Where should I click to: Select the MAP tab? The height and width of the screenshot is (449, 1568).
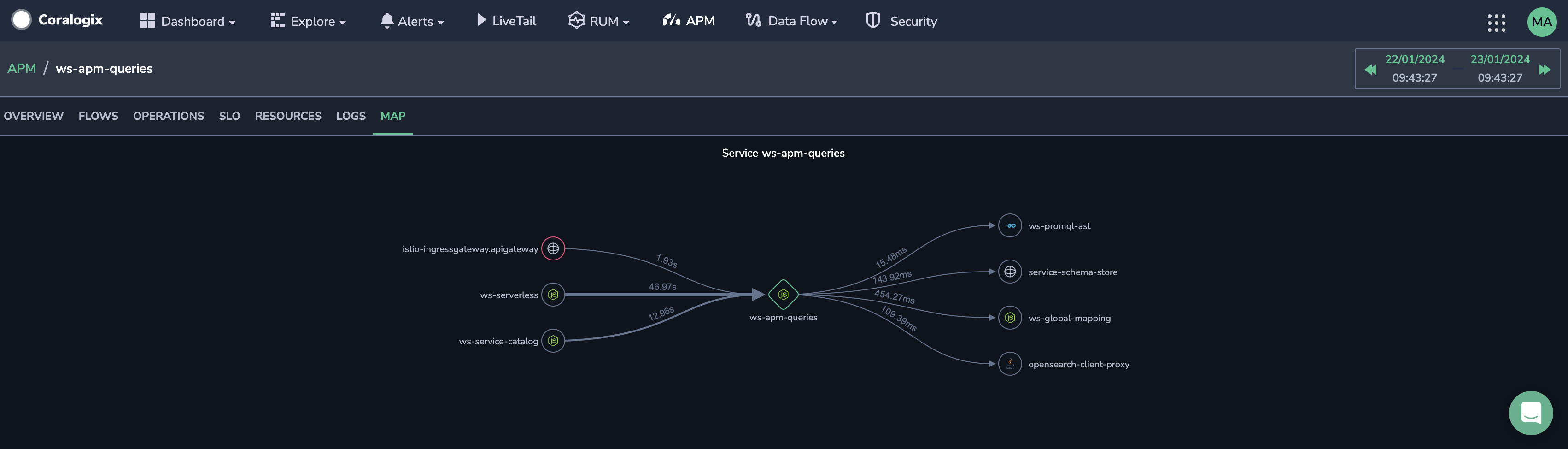[x=392, y=116]
